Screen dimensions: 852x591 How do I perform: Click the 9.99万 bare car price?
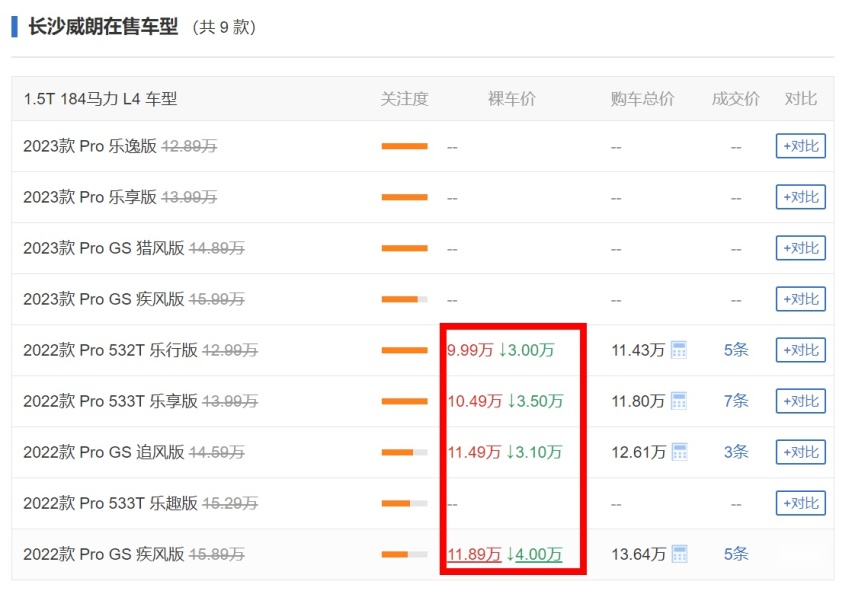click(470, 350)
